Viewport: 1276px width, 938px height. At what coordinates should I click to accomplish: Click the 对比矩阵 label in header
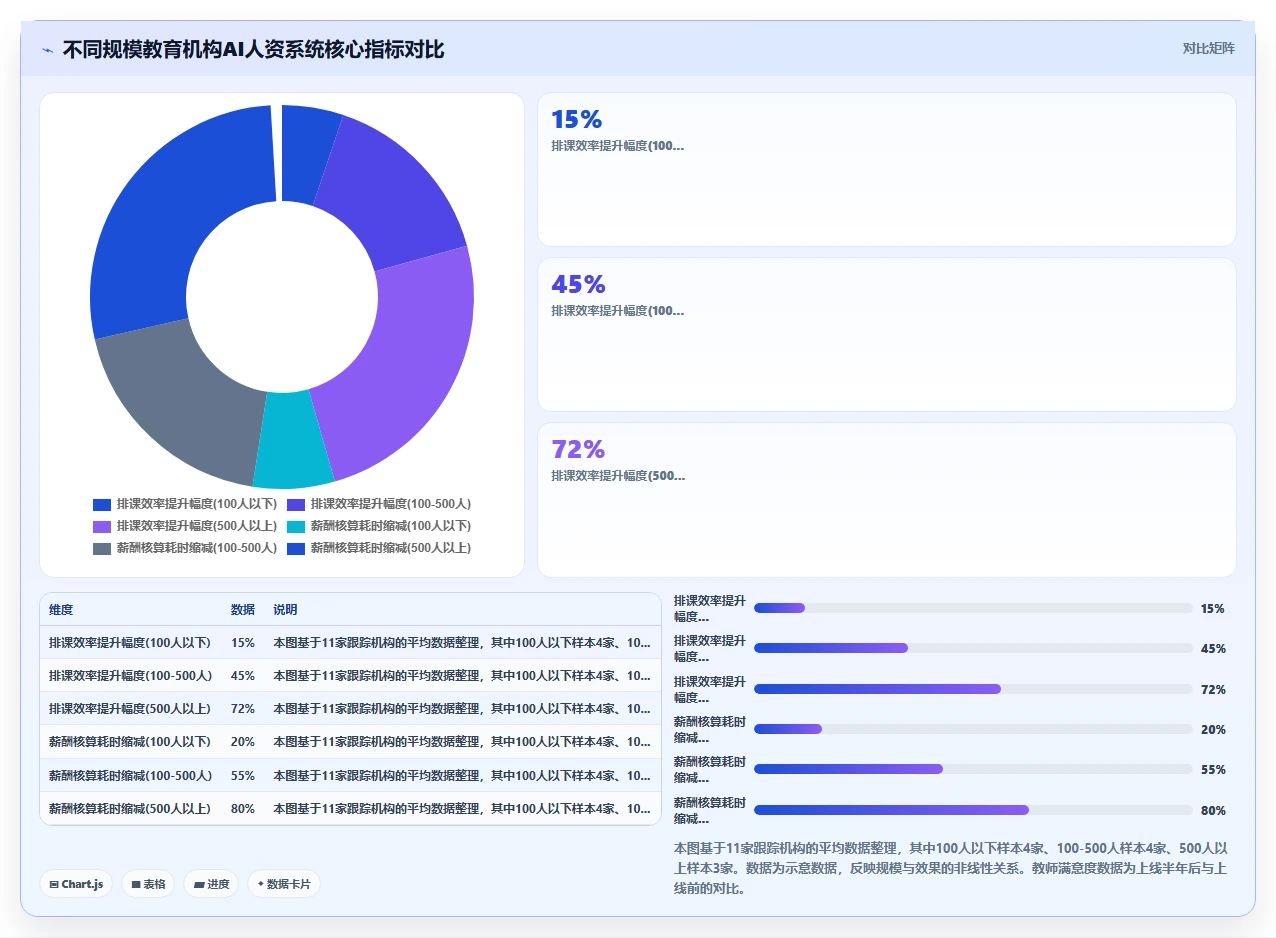pyautogui.click(x=1208, y=48)
